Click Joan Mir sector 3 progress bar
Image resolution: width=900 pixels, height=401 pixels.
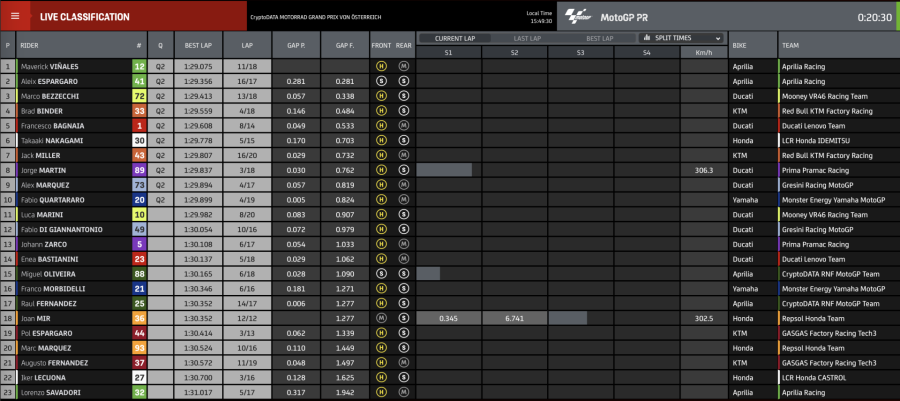coord(568,318)
